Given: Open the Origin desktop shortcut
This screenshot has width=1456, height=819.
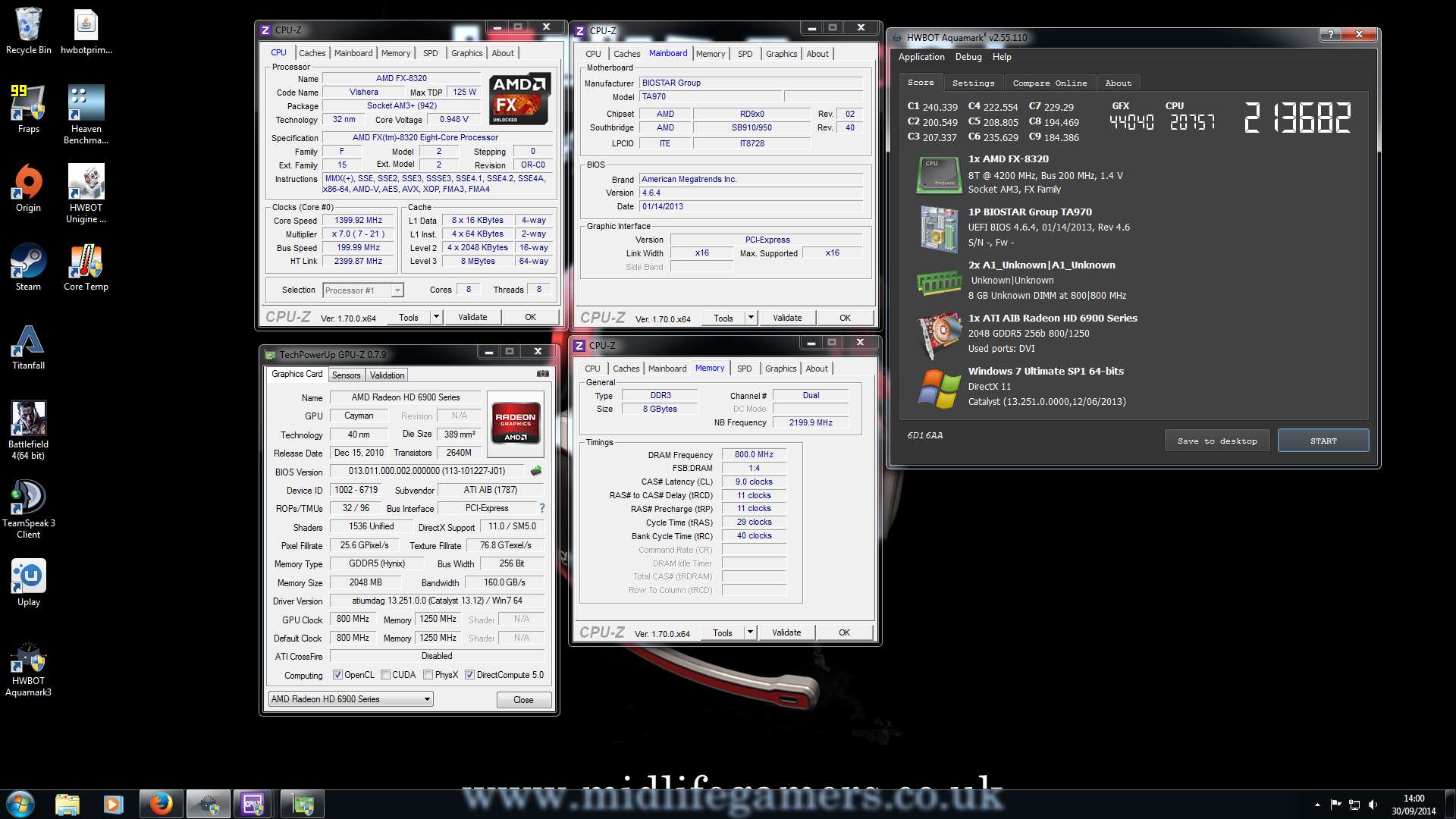Looking at the screenshot, I should pos(29,189).
